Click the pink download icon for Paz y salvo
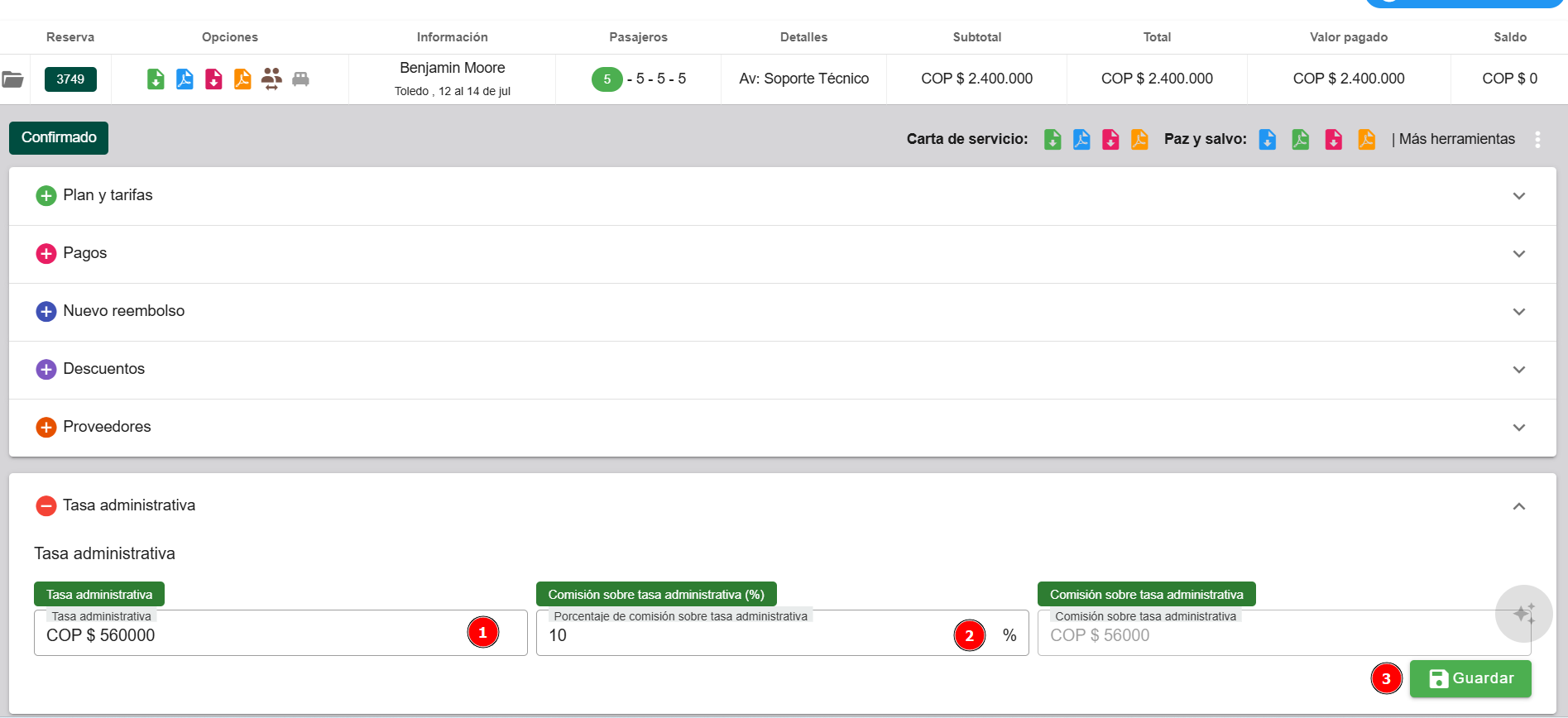 (1333, 140)
